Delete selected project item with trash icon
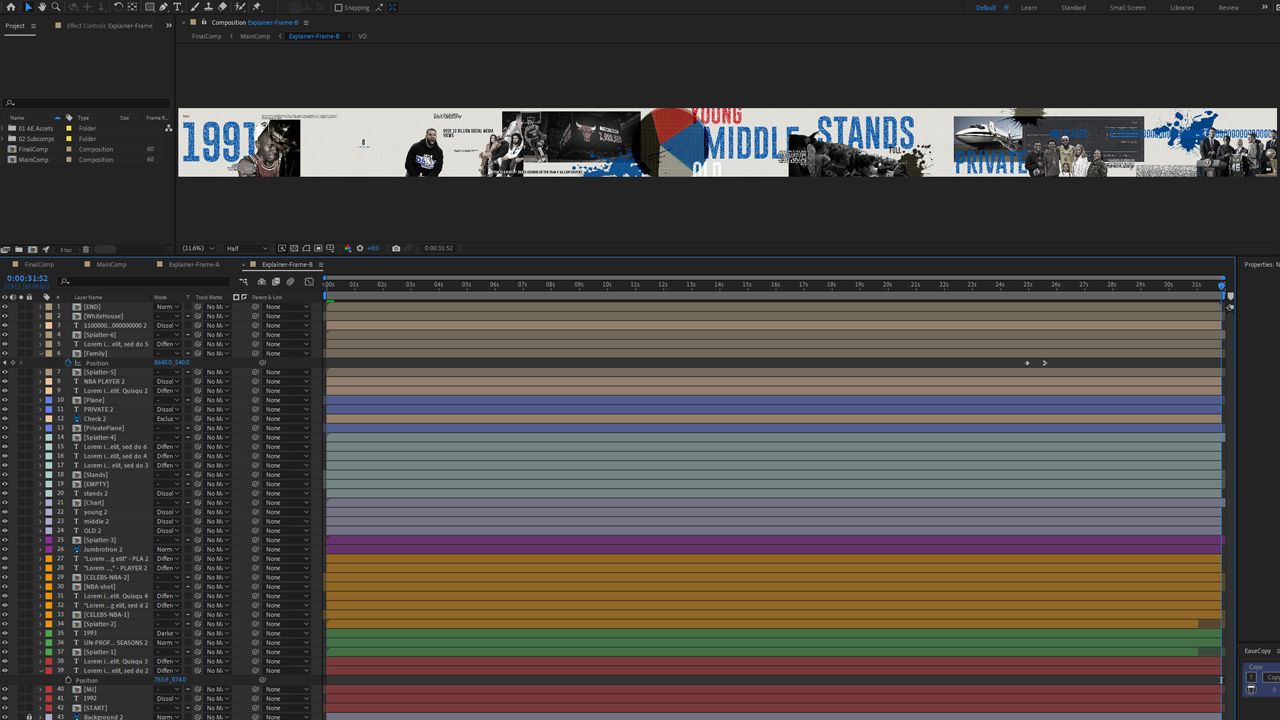The image size is (1280, 720). pos(86,249)
